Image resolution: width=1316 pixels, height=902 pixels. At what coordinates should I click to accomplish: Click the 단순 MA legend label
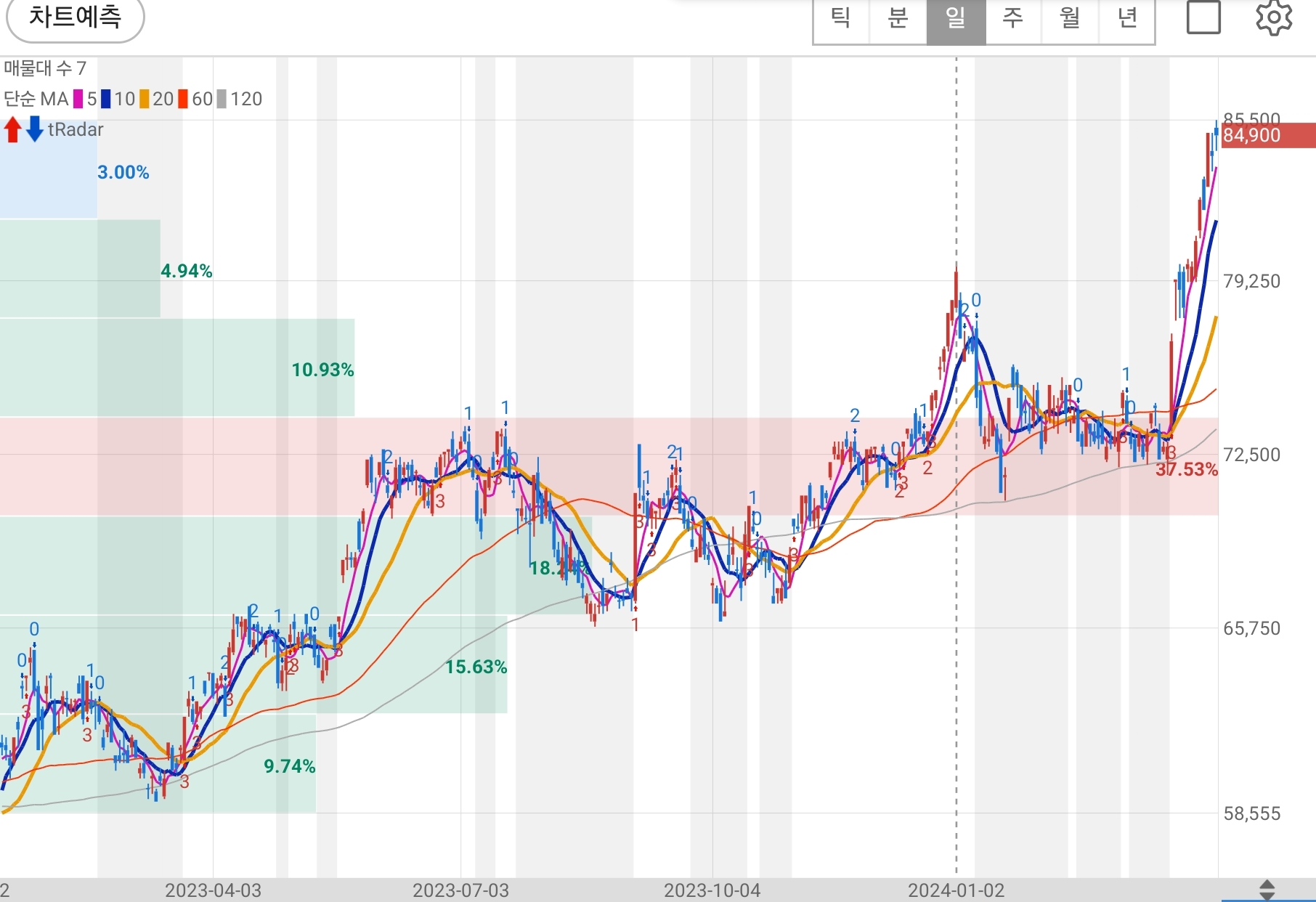pyautogui.click(x=36, y=99)
